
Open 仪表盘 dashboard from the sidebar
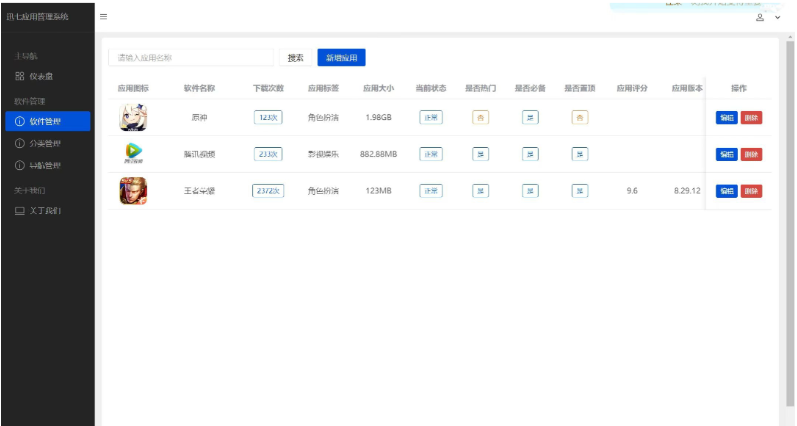click(x=40, y=76)
